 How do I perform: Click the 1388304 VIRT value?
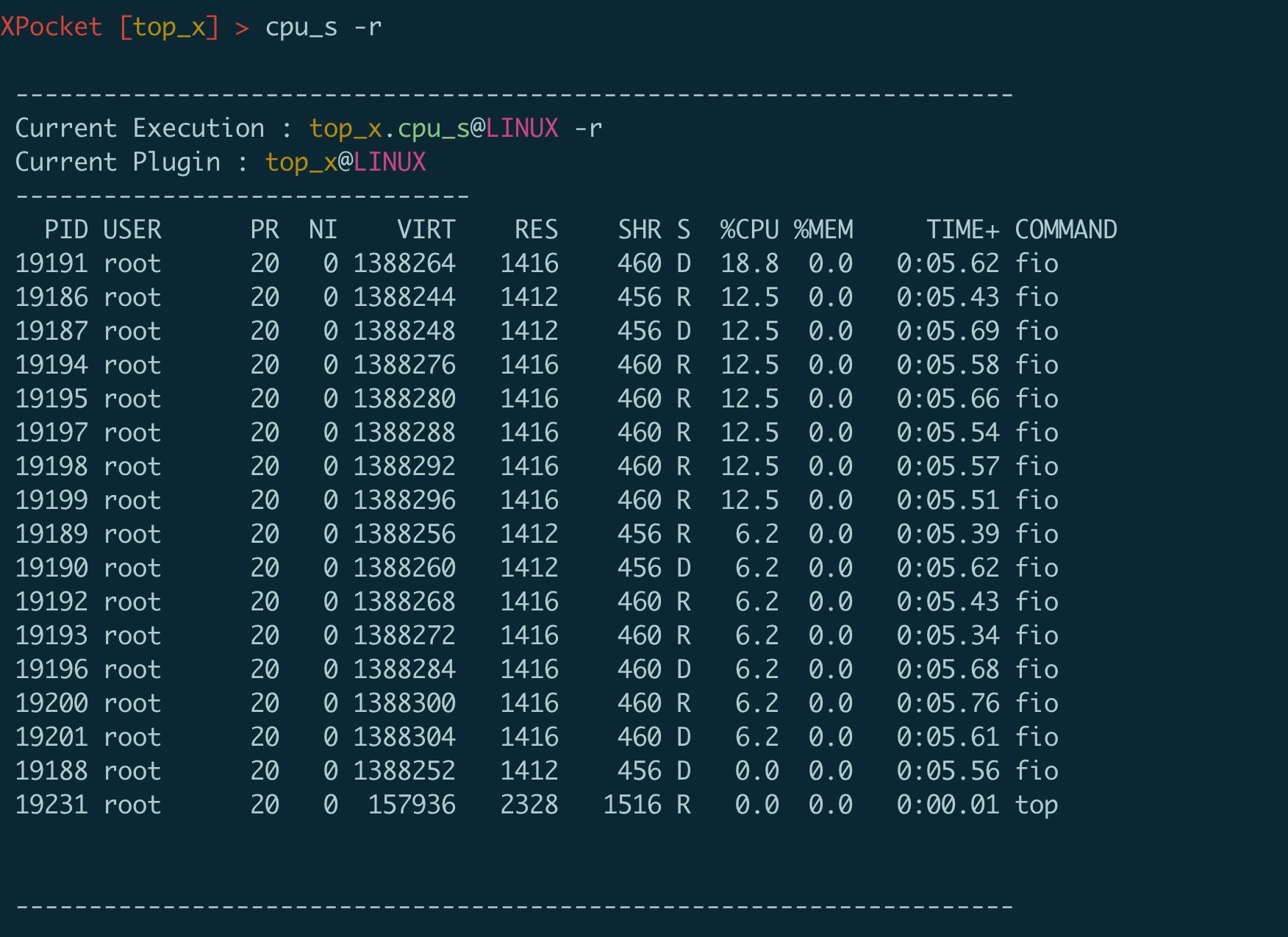(404, 737)
